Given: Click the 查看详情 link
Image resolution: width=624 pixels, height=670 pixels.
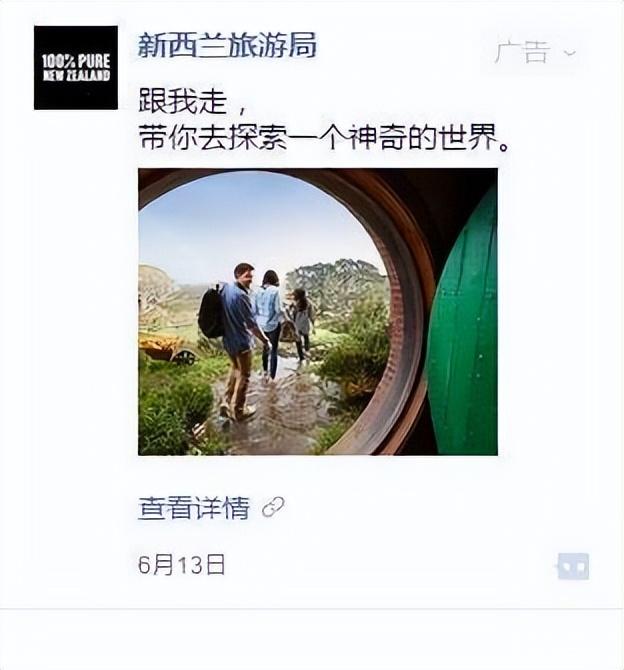Looking at the screenshot, I should (x=194, y=508).
